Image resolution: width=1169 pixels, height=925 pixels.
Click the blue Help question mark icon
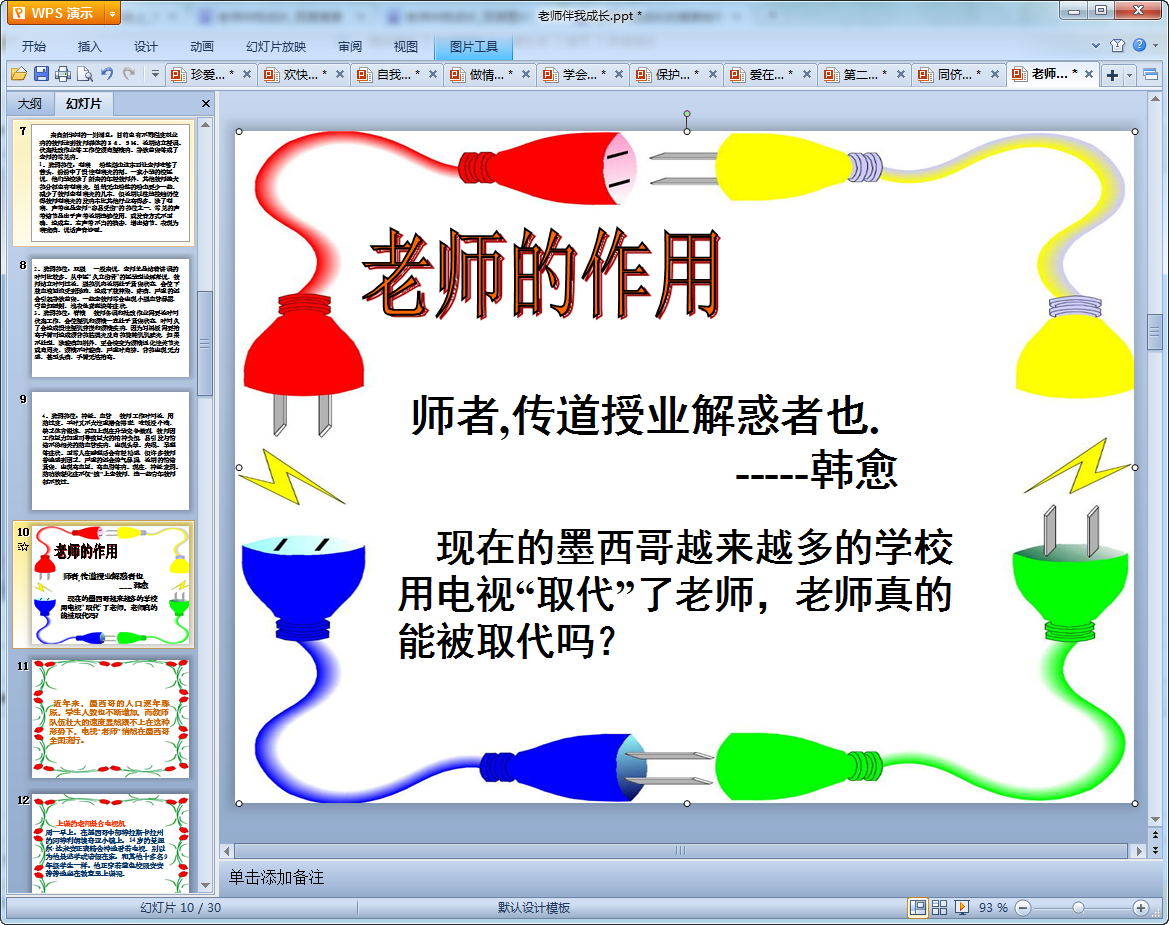pyautogui.click(x=1139, y=45)
